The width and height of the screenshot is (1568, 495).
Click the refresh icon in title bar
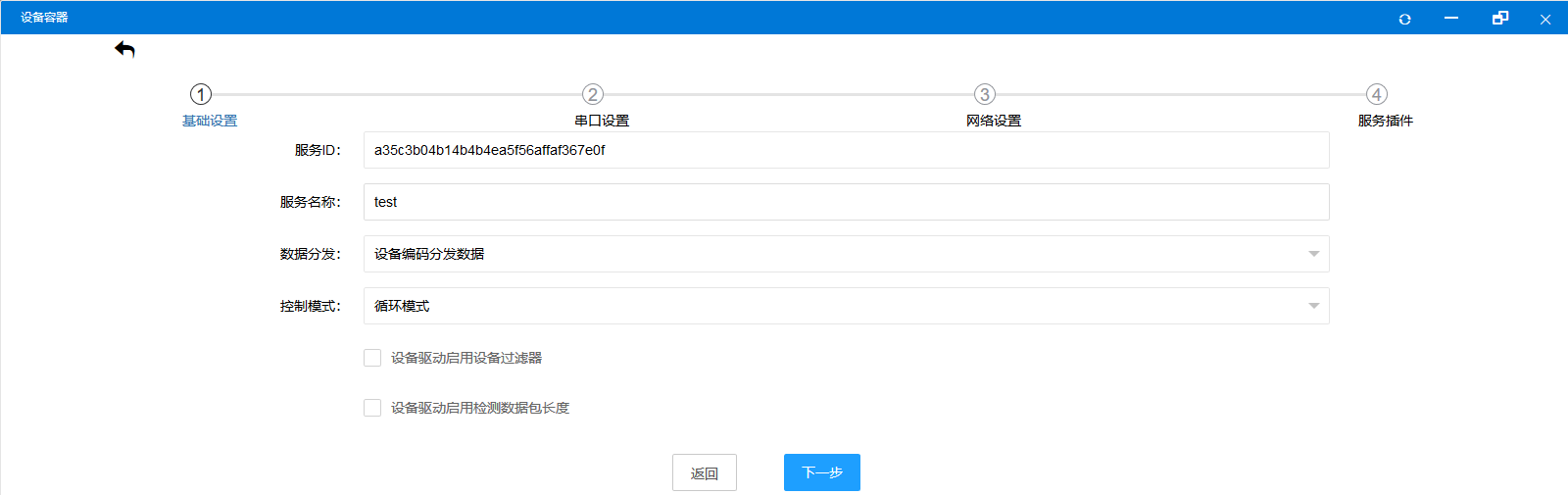pos(1404,19)
